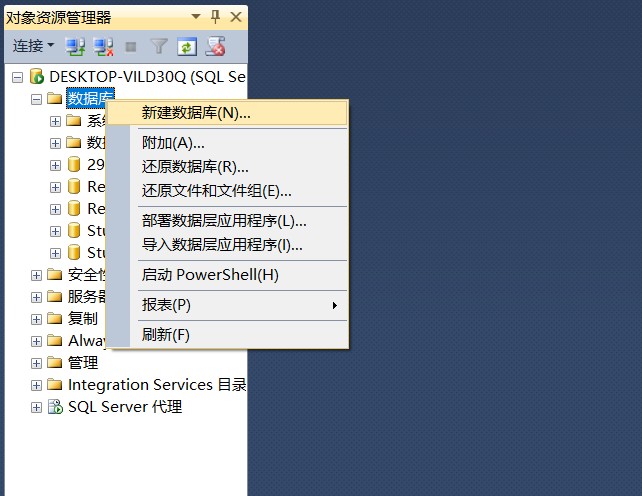Select the 管理 tree item
The height and width of the screenshot is (496, 642).
(x=83, y=362)
